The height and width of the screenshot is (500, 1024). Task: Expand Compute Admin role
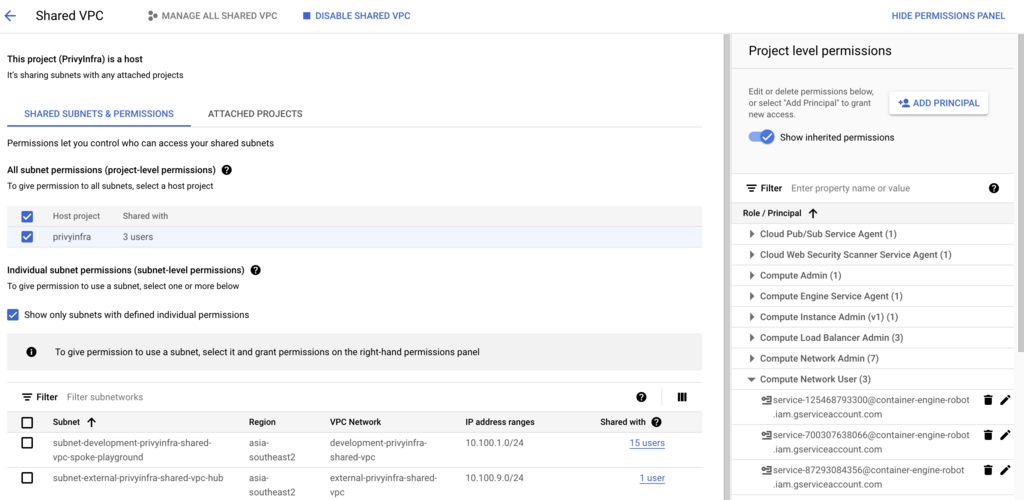click(752, 275)
